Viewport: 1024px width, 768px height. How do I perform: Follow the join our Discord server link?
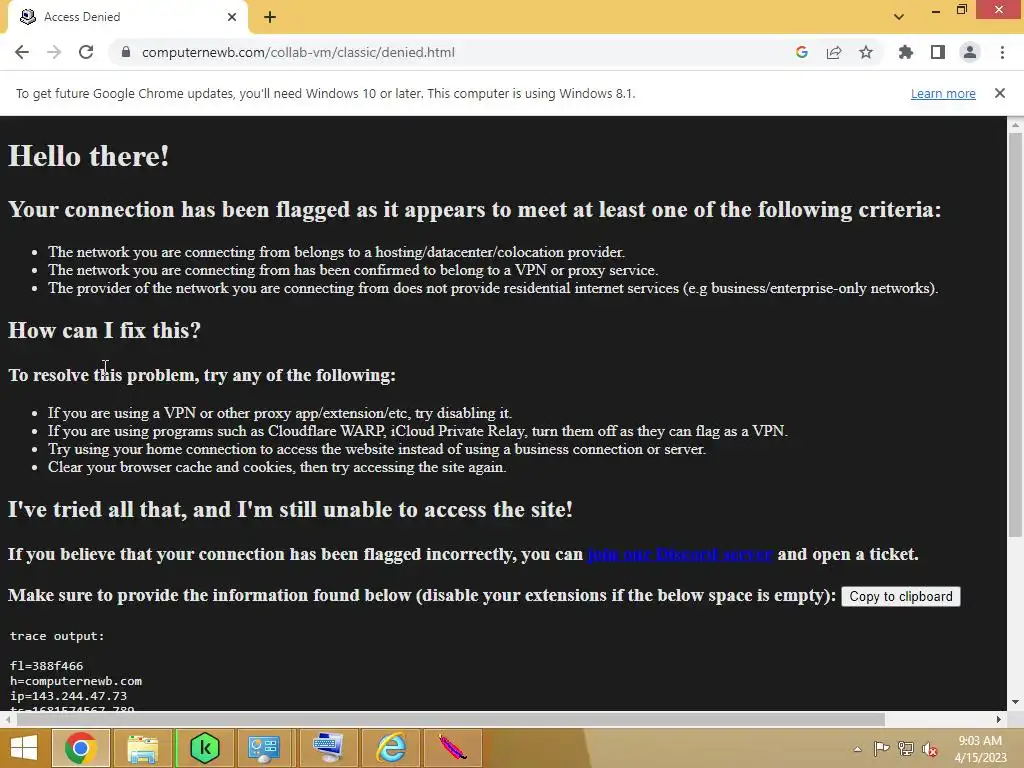point(680,554)
